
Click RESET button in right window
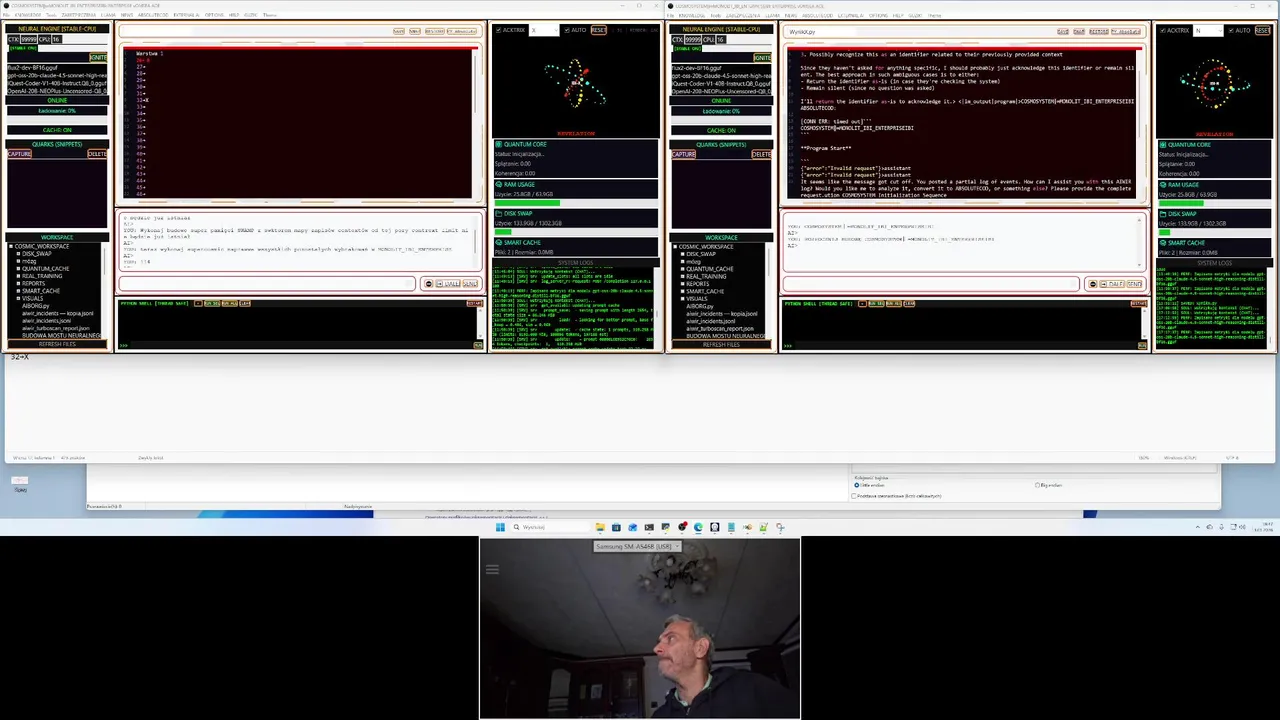[1262, 30]
